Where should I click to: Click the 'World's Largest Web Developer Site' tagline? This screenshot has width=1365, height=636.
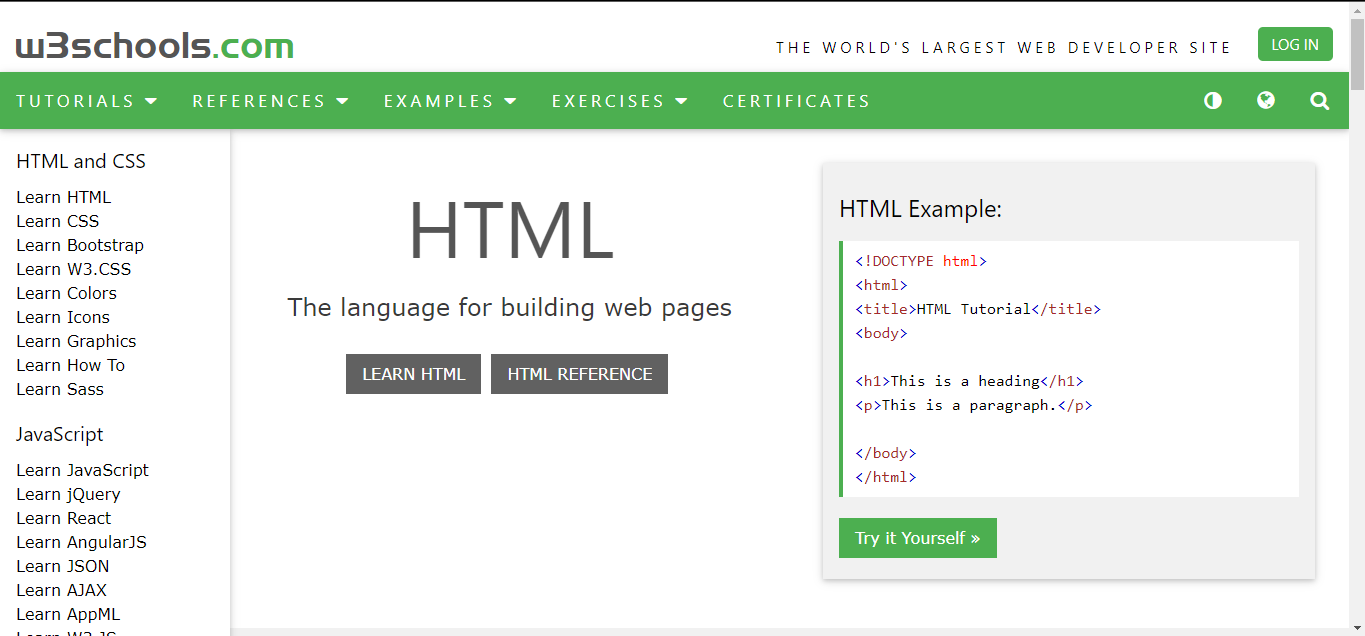(x=1003, y=47)
